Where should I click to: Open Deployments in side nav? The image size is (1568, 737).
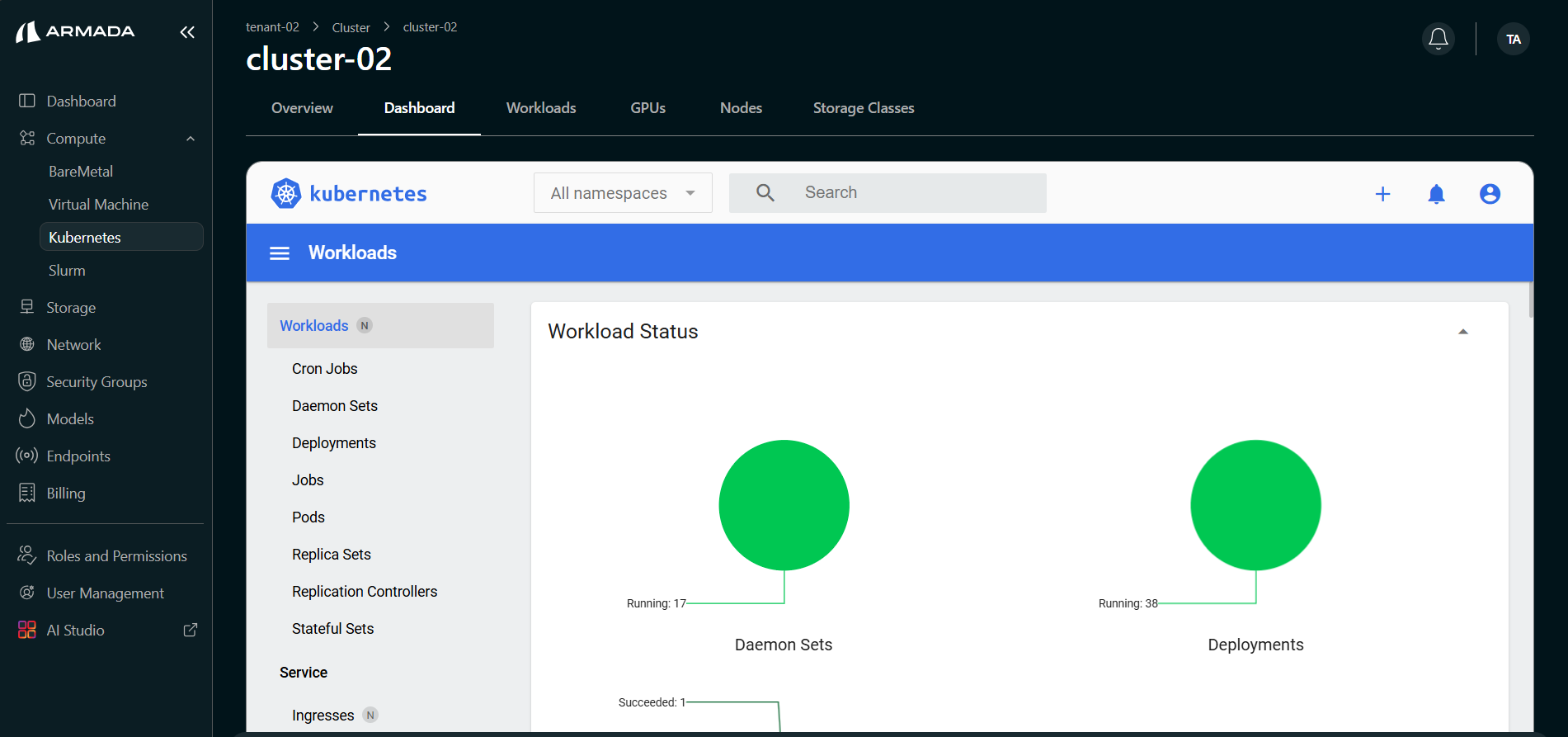click(x=333, y=443)
